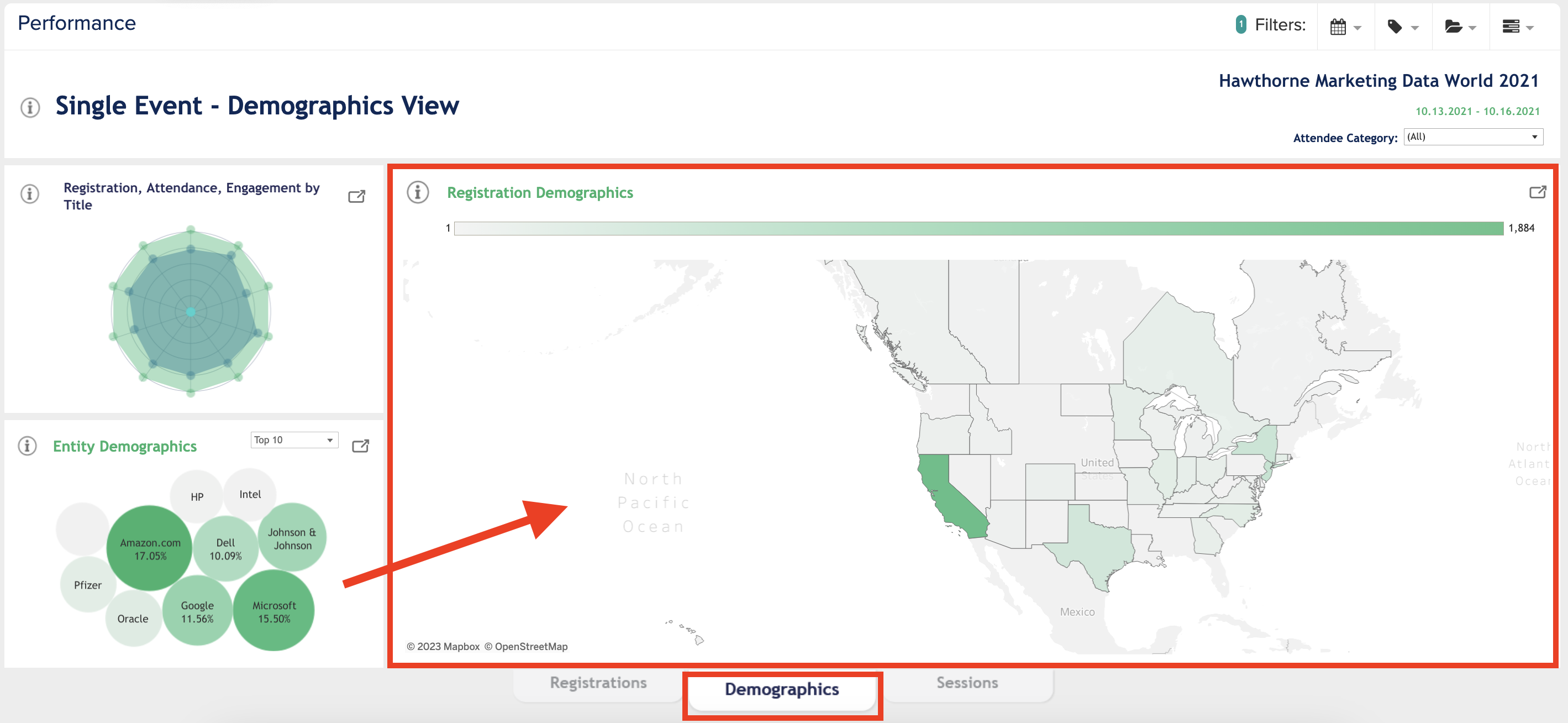Click the green registration count legend bar
Screen dimensions: 1568x723
978,228
